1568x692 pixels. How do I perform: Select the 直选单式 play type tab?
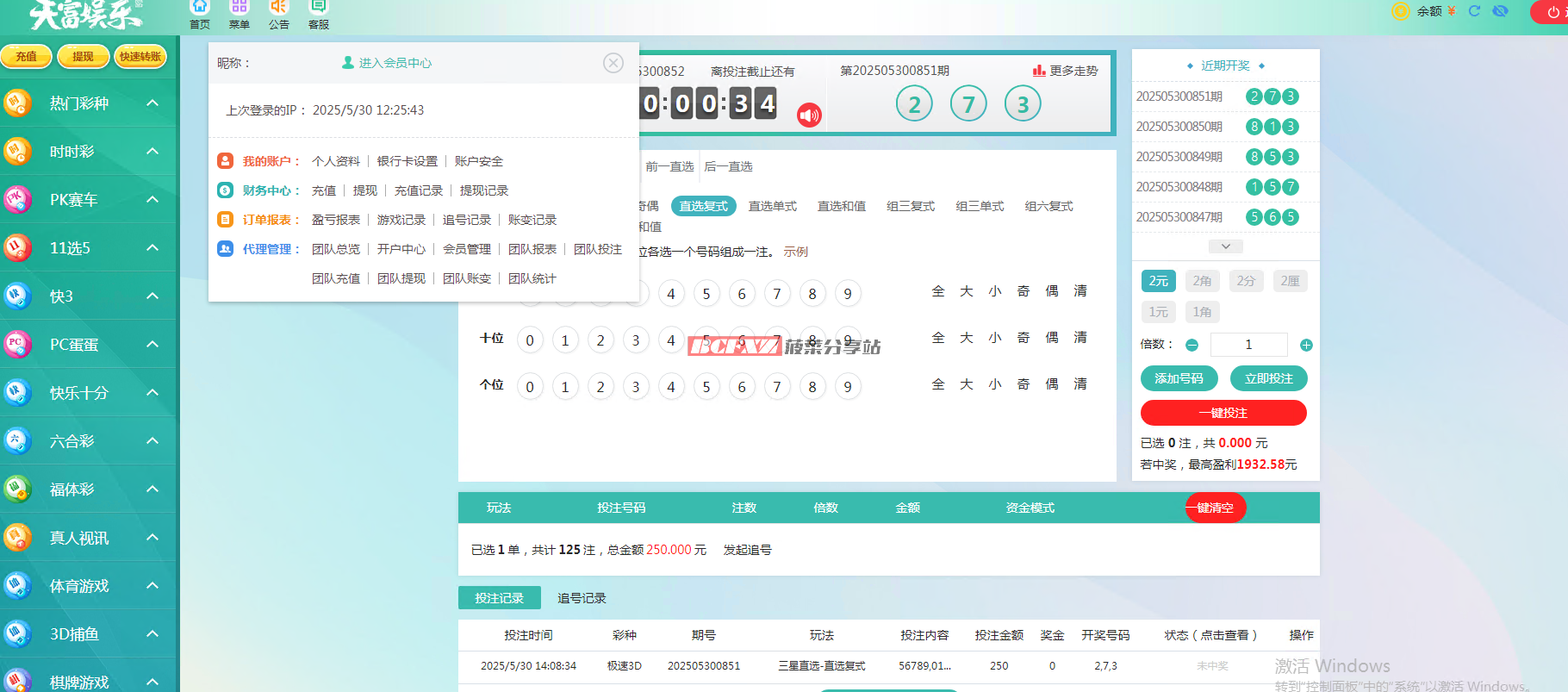[x=772, y=206]
